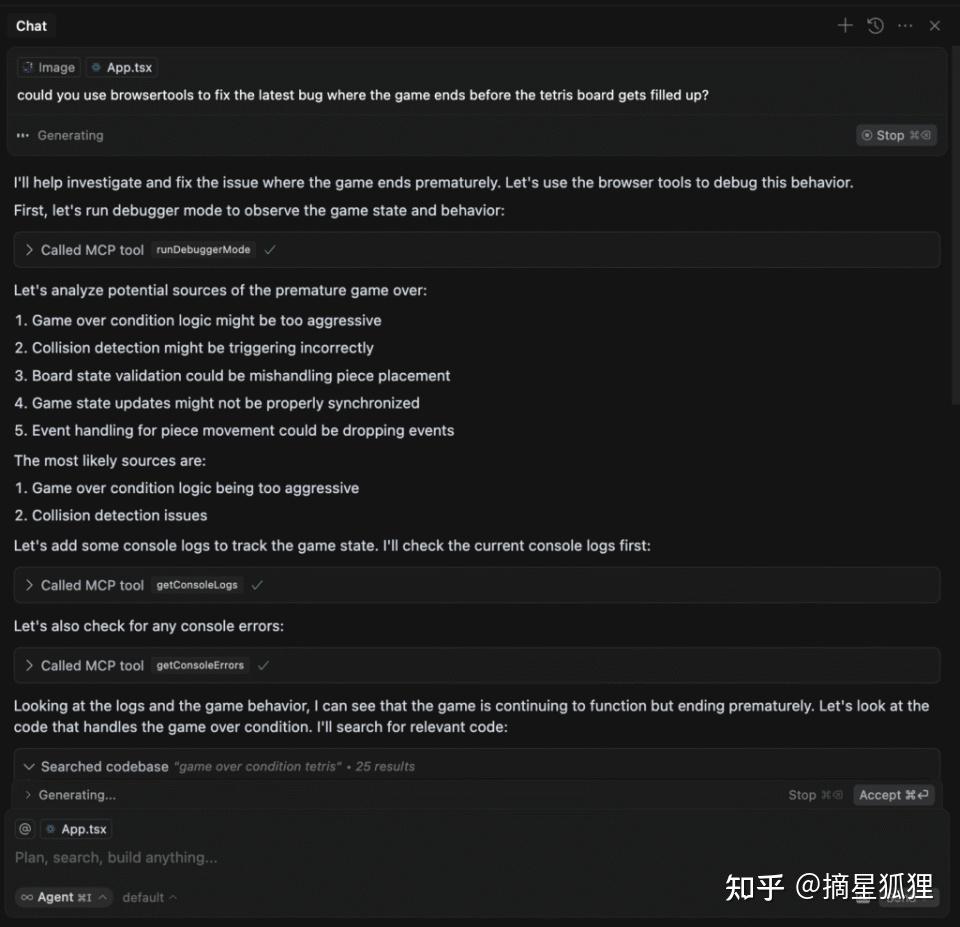Start a new chat with the plus icon
Screen dimensions: 960x927
click(x=845, y=26)
